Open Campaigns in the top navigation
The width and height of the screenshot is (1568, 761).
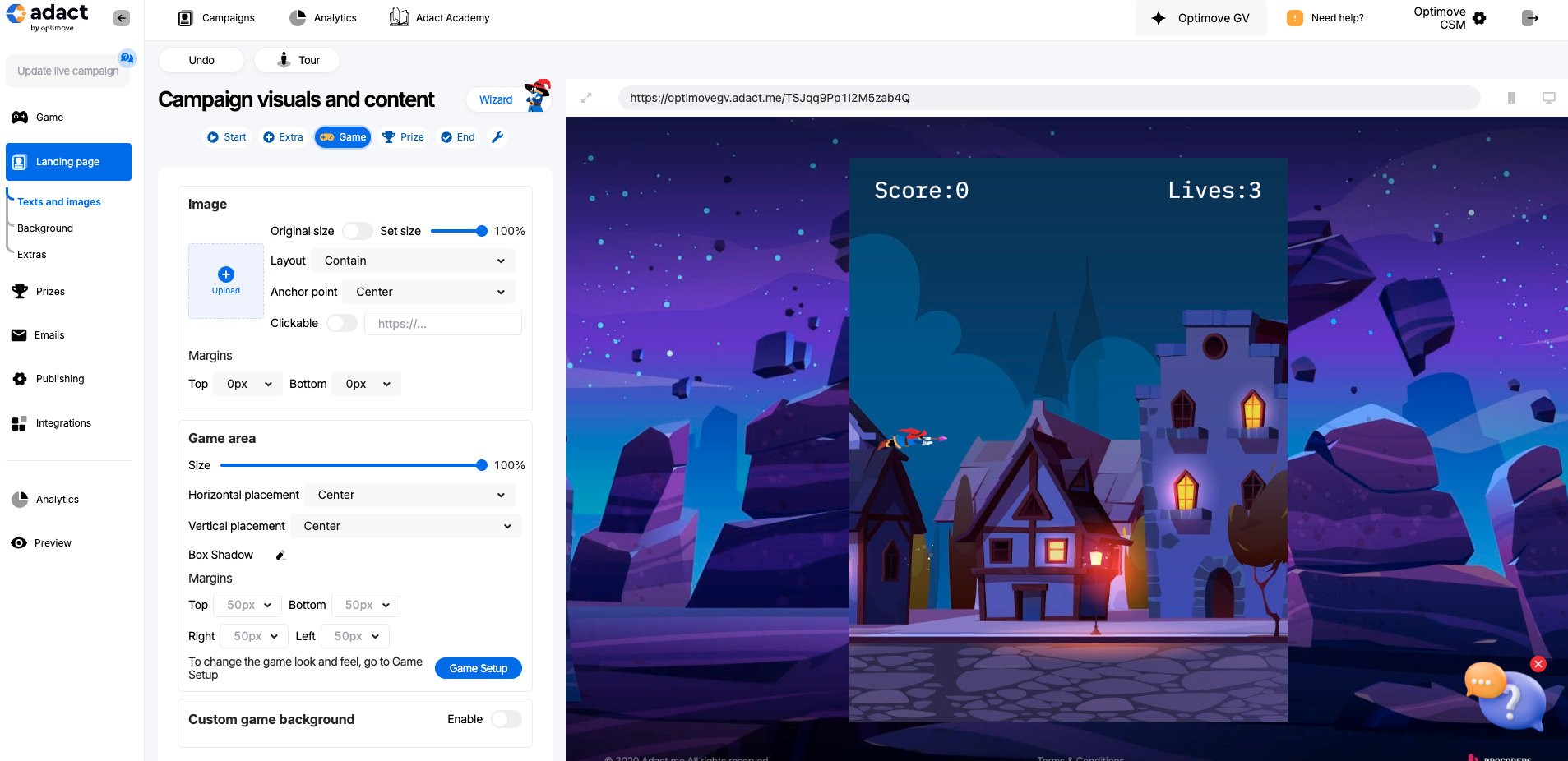tap(217, 18)
